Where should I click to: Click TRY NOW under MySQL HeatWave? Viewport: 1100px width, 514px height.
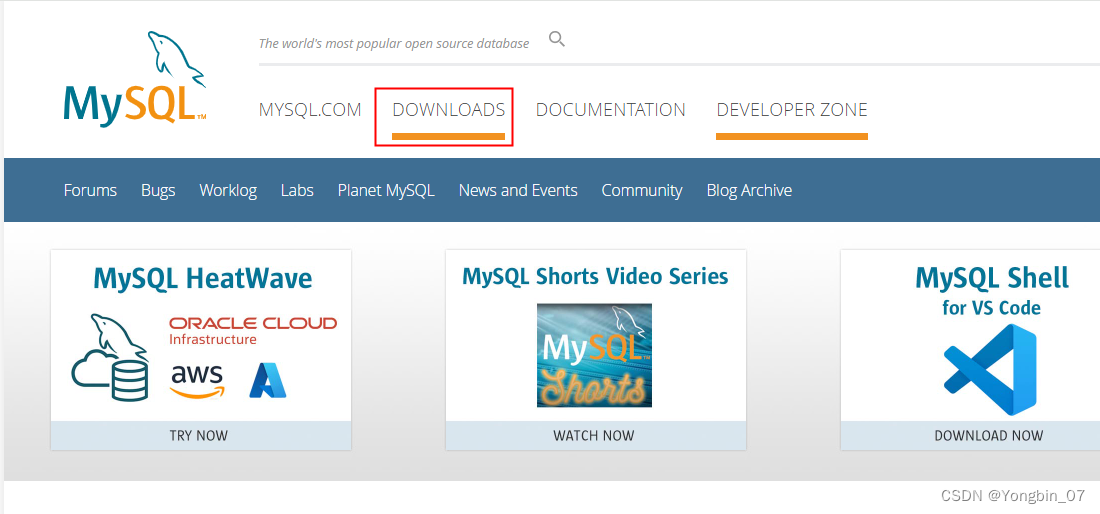(x=201, y=435)
